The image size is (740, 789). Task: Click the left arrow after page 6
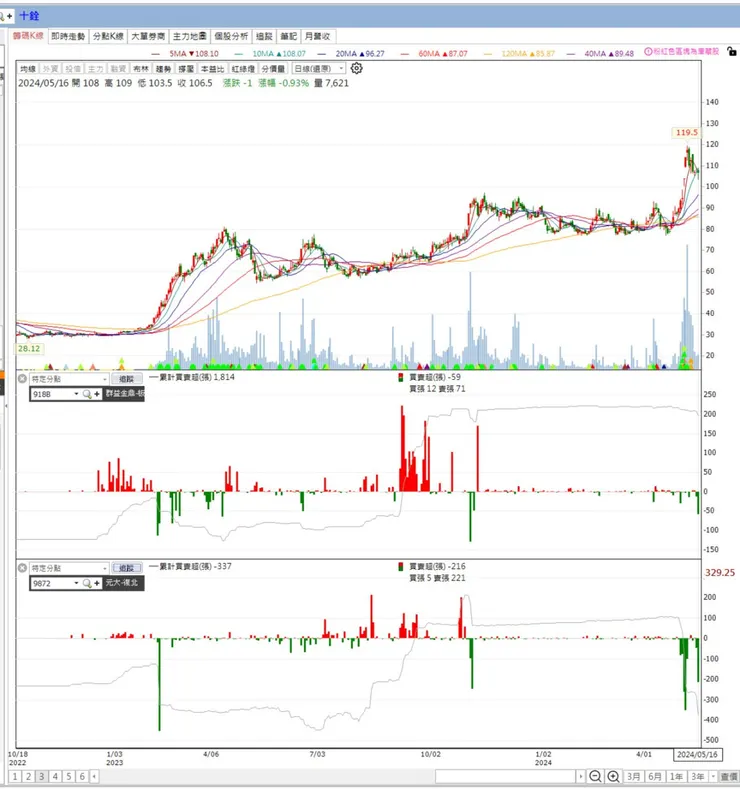pos(94,776)
